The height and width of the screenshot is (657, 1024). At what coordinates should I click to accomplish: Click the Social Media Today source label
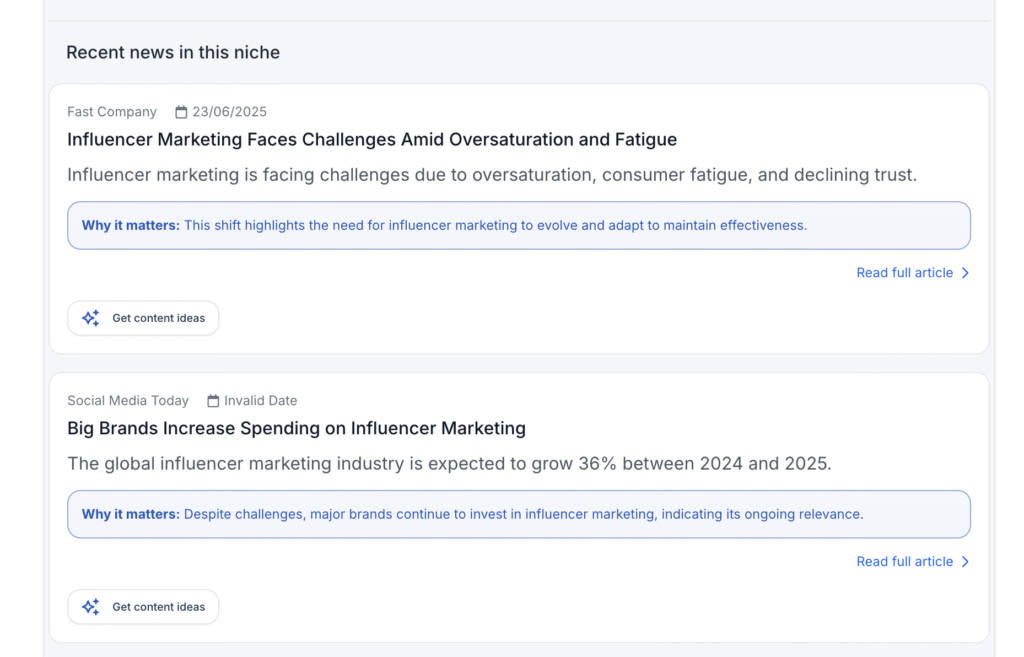pyautogui.click(x=128, y=401)
